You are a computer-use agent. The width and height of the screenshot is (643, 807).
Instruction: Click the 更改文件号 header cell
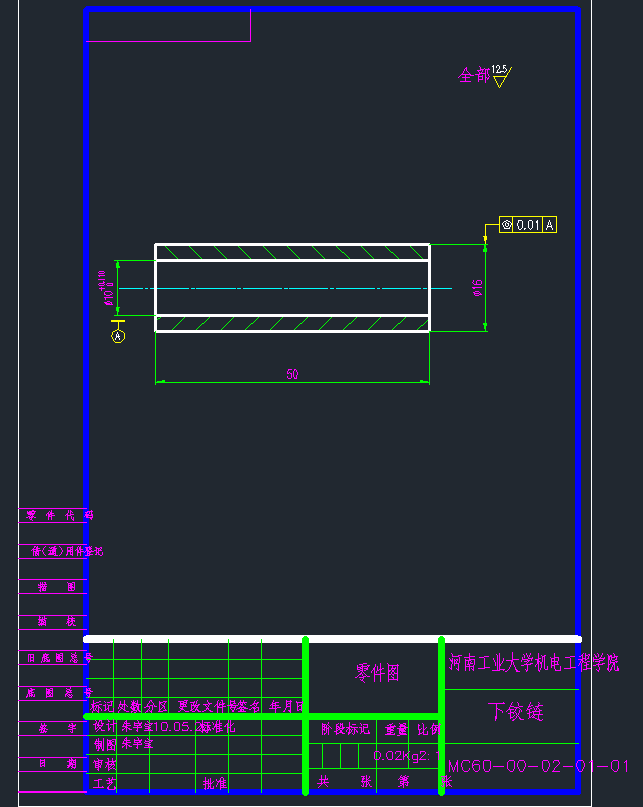click(207, 707)
